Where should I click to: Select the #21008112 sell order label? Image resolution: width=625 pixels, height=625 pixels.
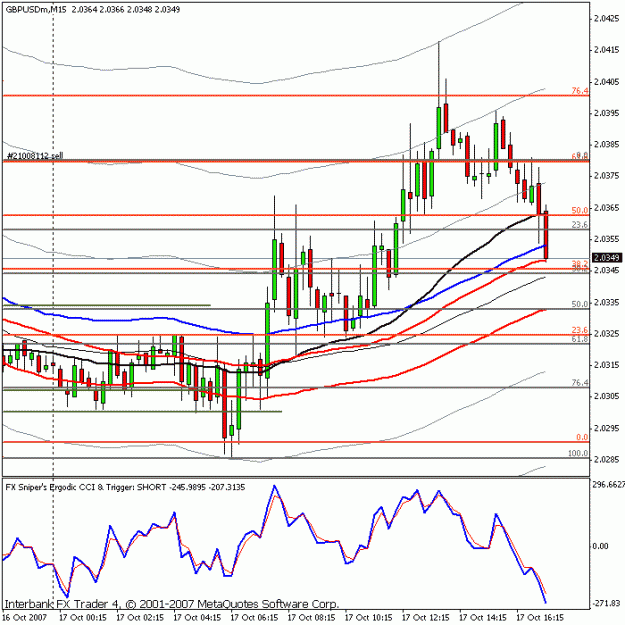35,156
